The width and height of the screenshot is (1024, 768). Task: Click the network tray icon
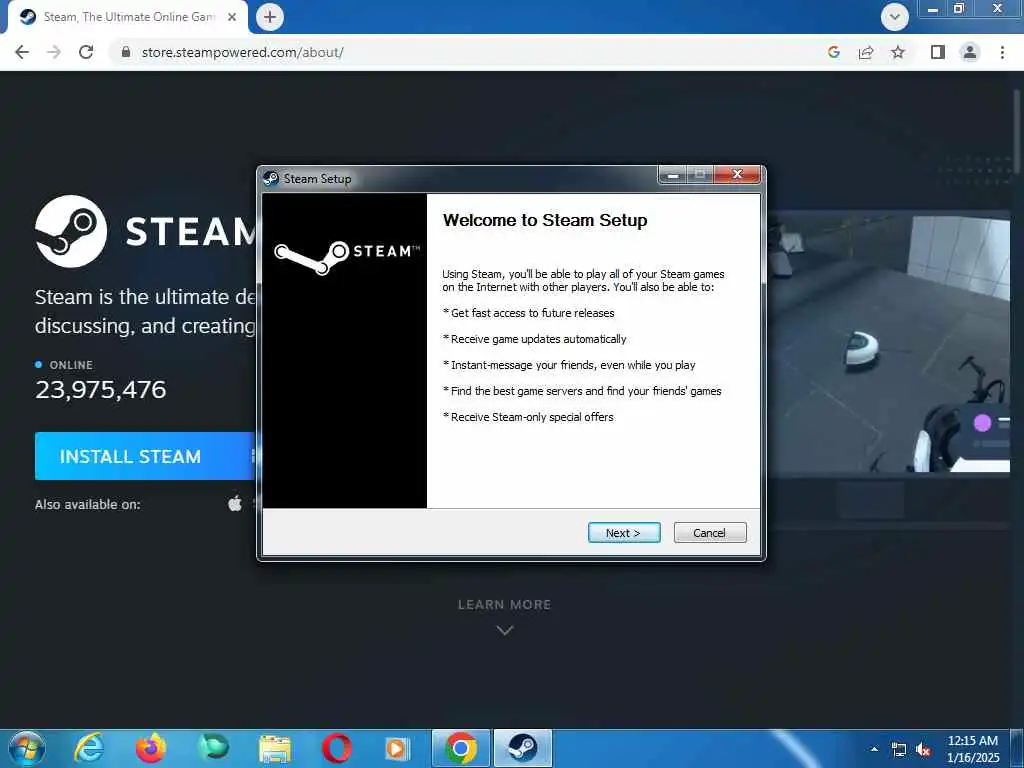899,750
